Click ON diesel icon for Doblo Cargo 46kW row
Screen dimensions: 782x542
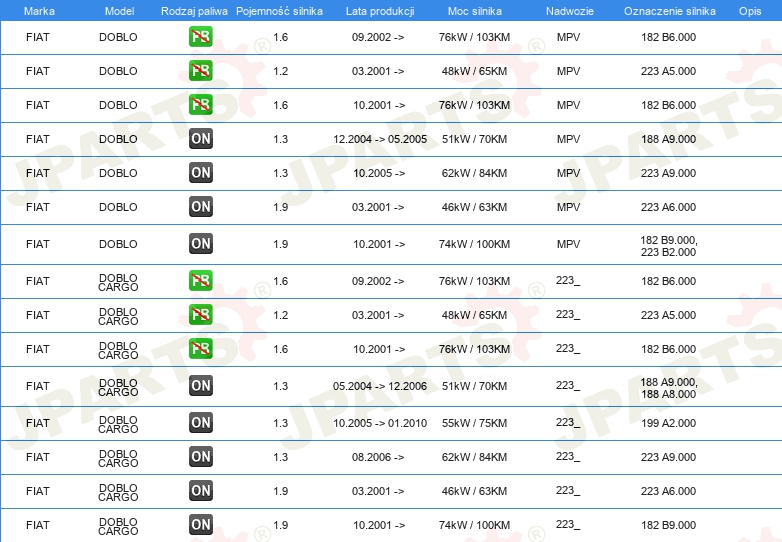200,491
